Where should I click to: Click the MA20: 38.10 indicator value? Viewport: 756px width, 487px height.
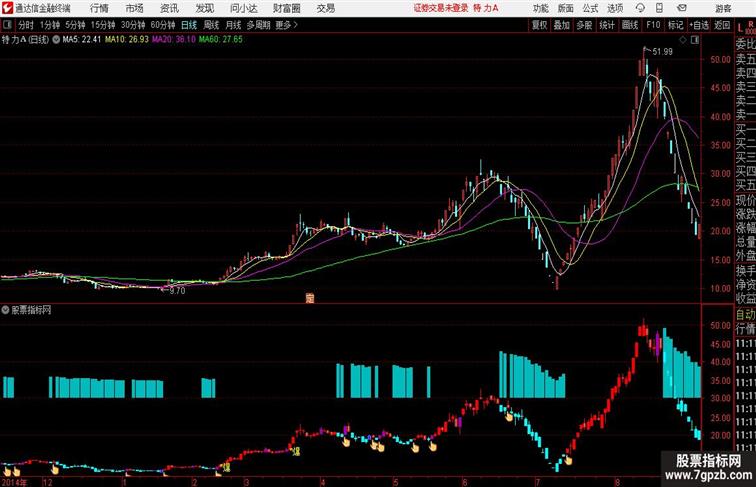[174, 40]
